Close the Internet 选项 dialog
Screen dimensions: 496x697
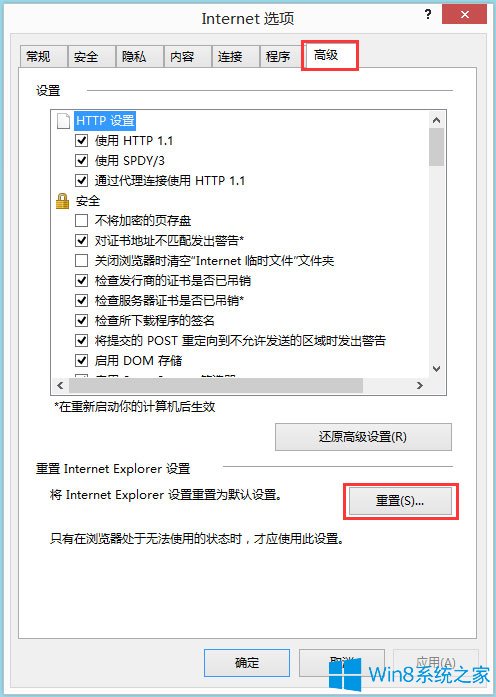click(x=465, y=15)
